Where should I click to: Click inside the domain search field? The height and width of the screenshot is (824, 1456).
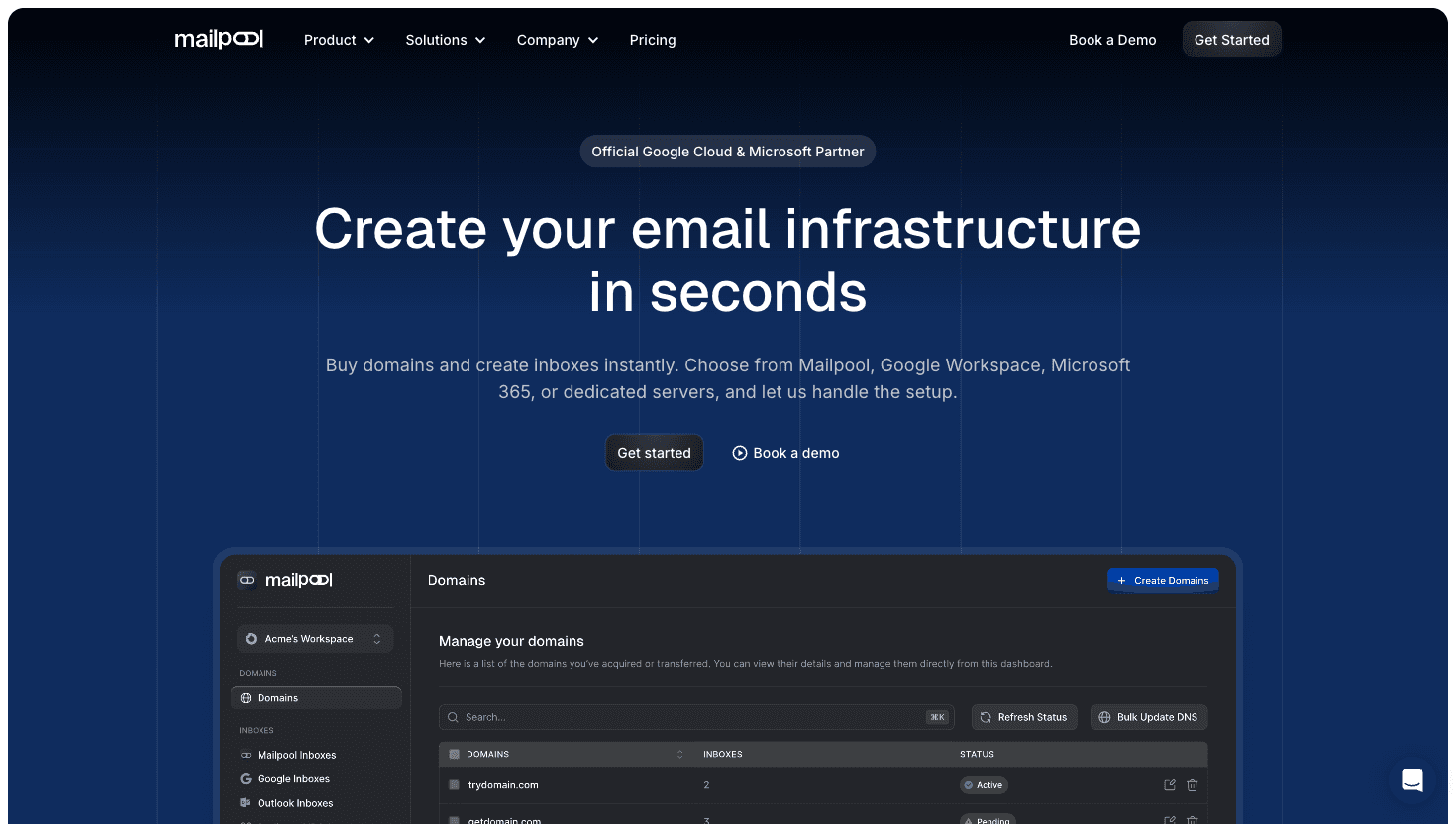coord(693,716)
